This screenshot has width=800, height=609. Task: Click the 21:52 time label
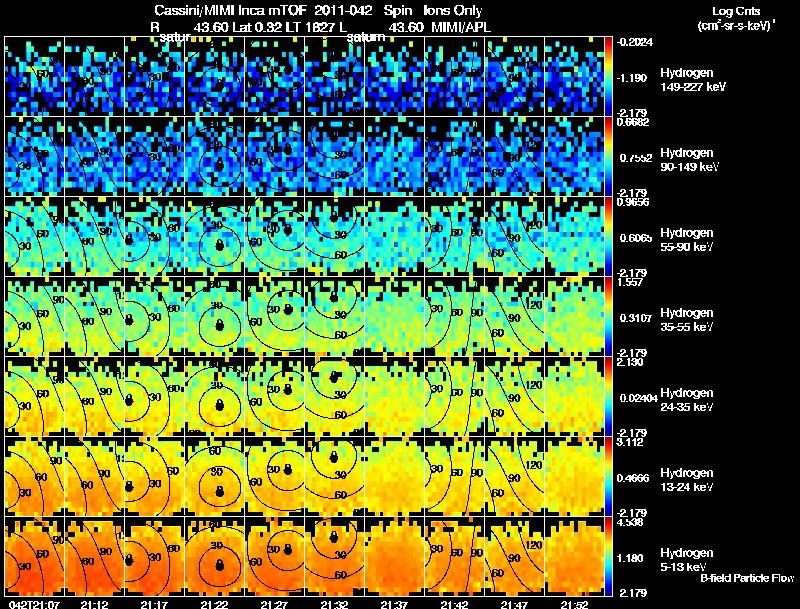(574, 604)
